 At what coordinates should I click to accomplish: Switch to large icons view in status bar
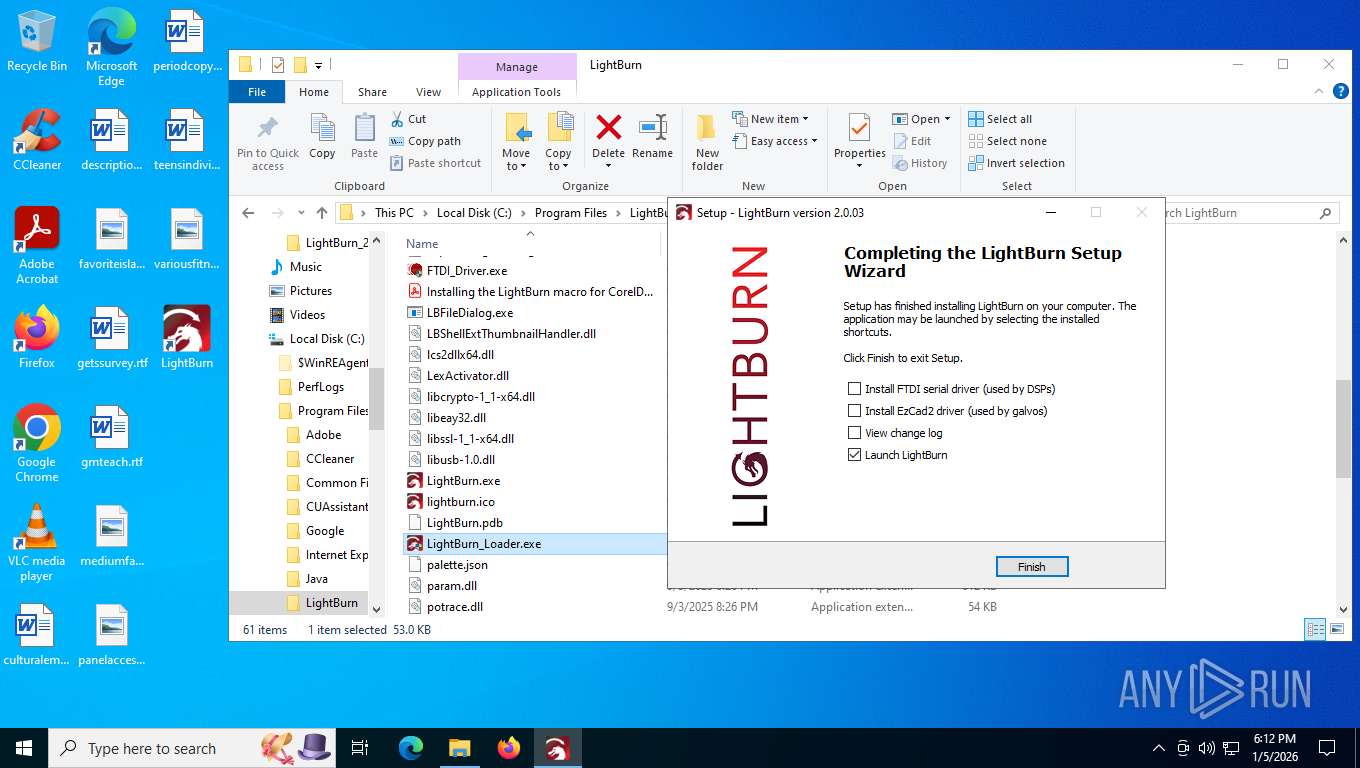point(1335,630)
